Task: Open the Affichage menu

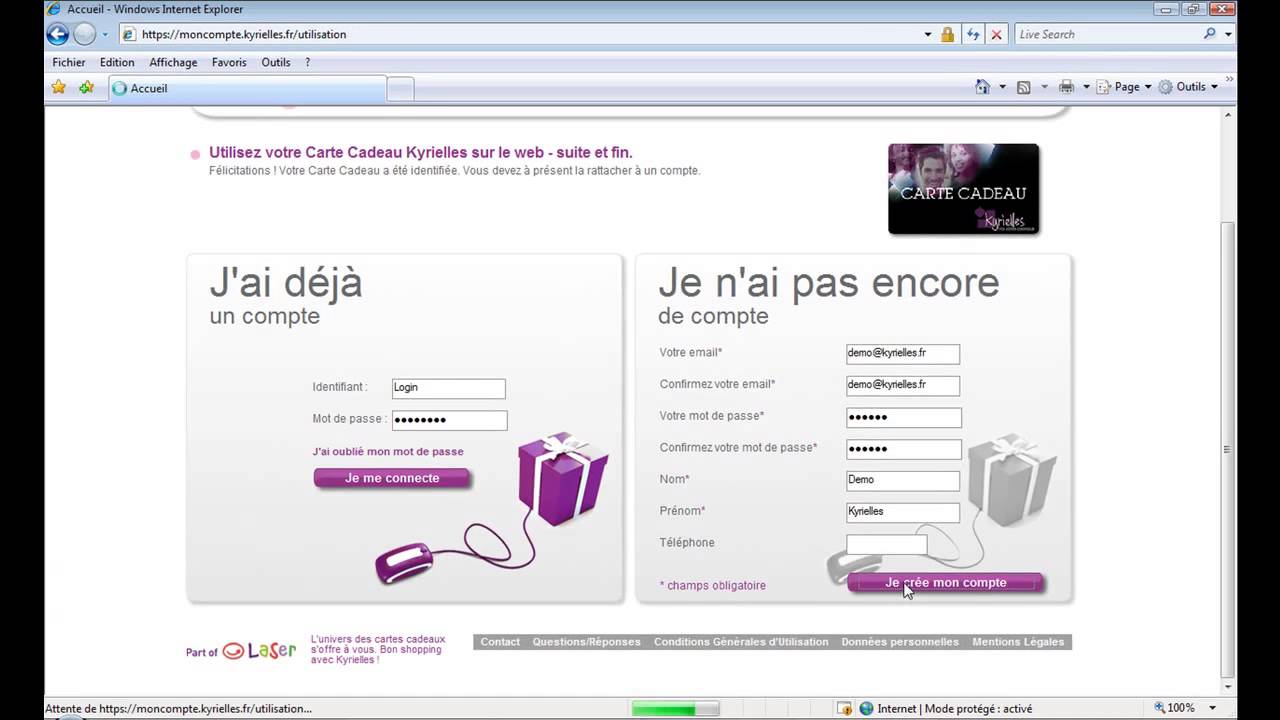Action: [173, 62]
